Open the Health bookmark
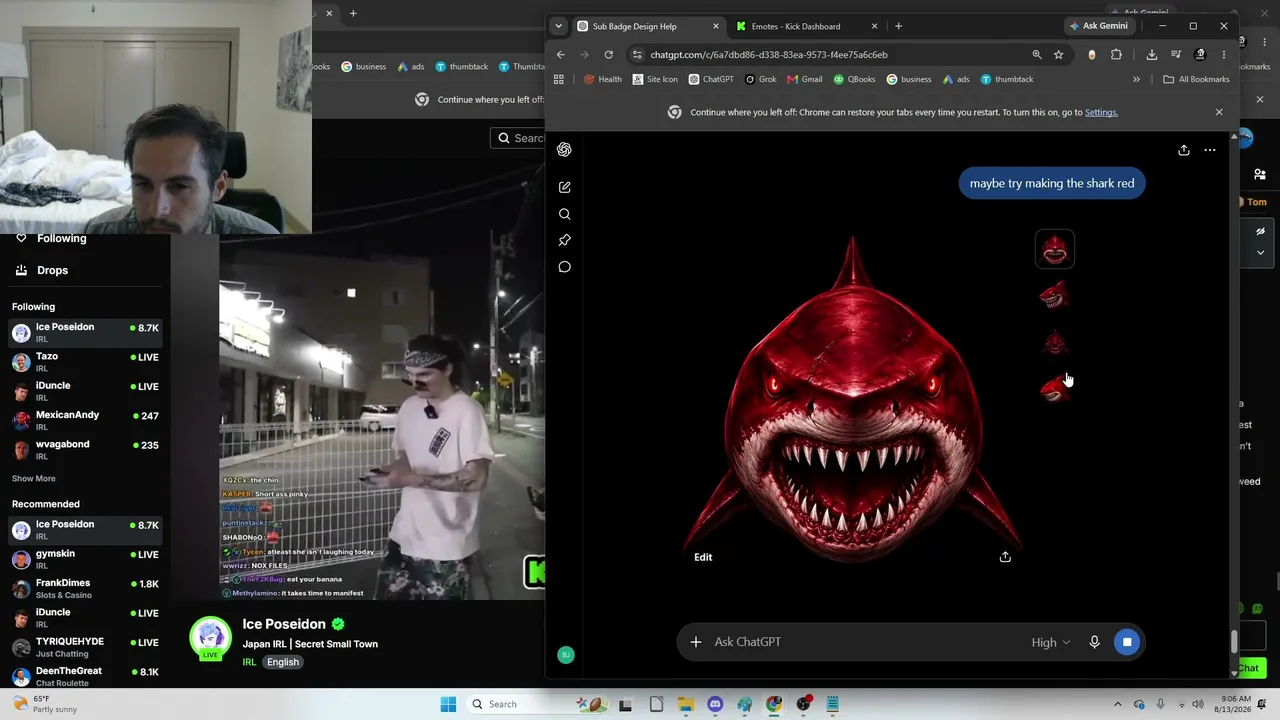This screenshot has height=720, width=1280. 603,79
